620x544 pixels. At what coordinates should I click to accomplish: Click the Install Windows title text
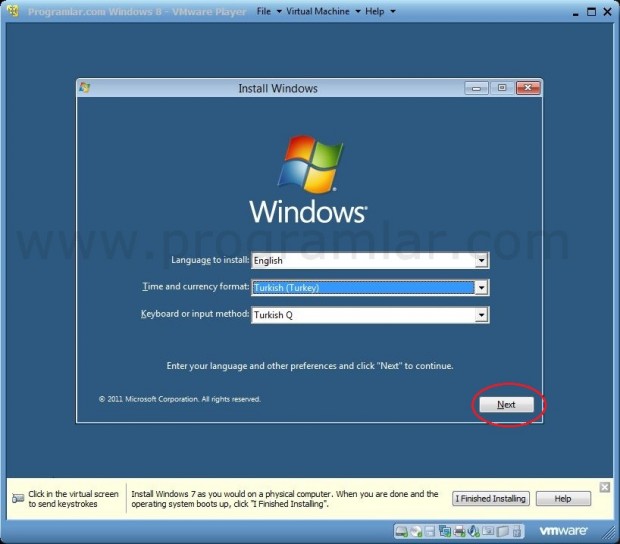pos(278,88)
